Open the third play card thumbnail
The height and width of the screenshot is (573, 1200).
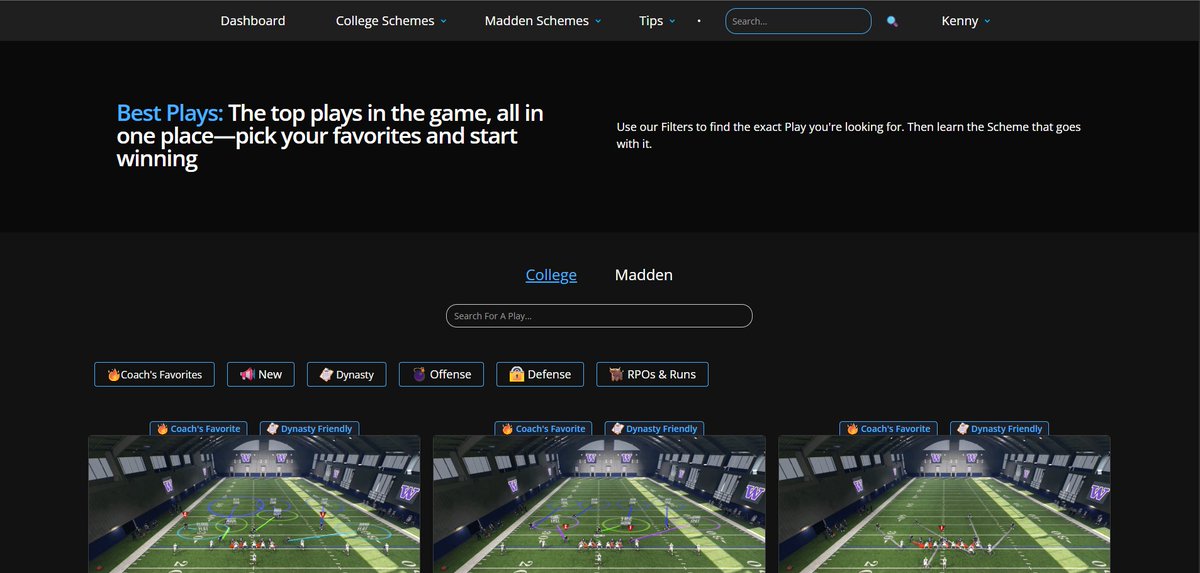[x=944, y=504]
